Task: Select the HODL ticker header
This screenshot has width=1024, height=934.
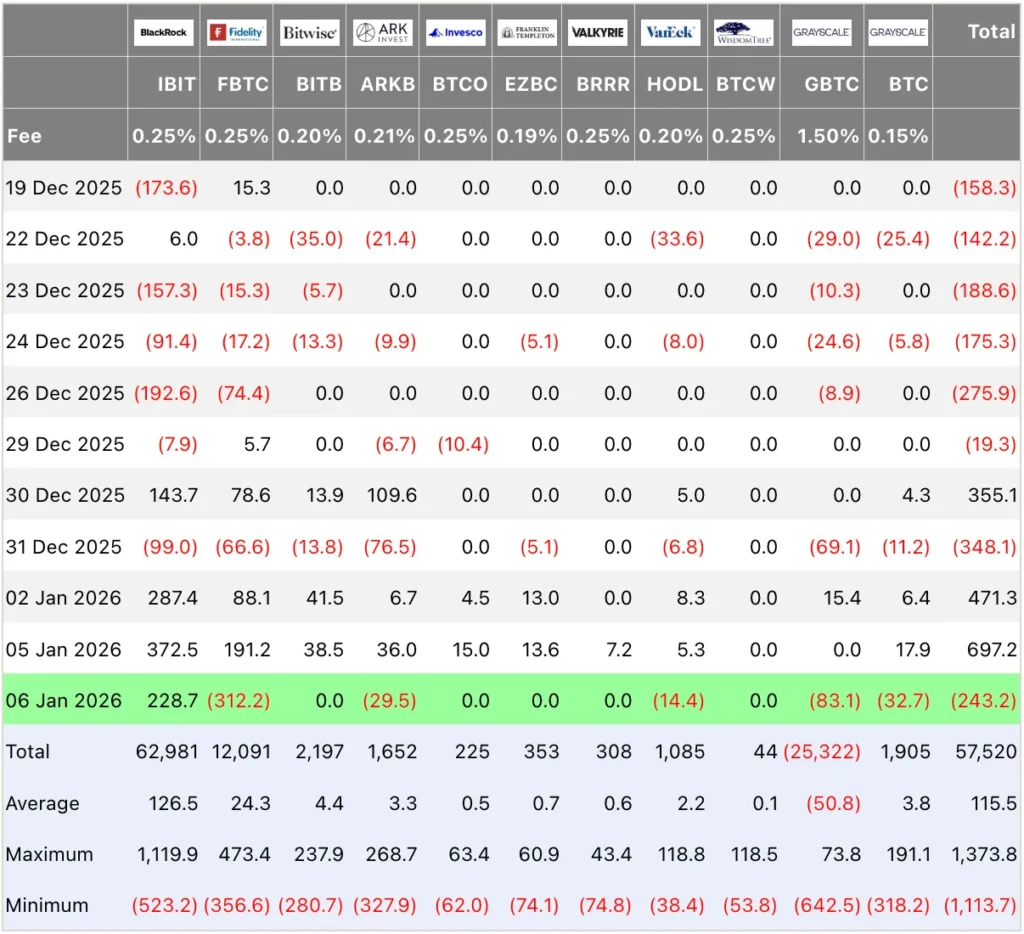Action: [675, 84]
